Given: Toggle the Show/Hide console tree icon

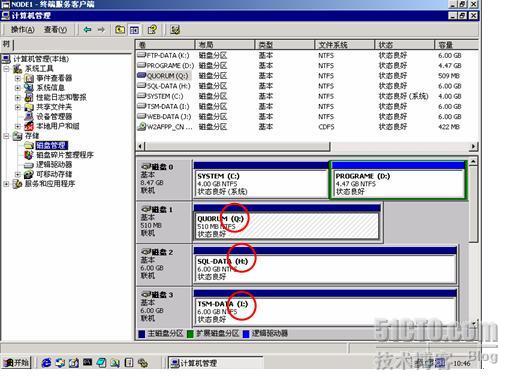Looking at the screenshot, I should [134, 30].
